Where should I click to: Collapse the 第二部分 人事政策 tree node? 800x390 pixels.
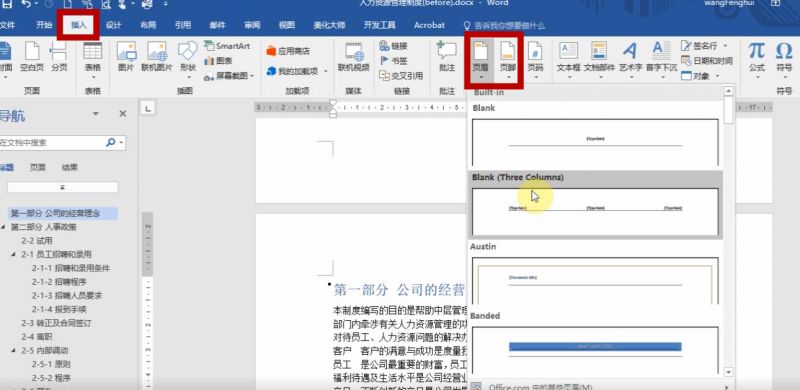4,227
